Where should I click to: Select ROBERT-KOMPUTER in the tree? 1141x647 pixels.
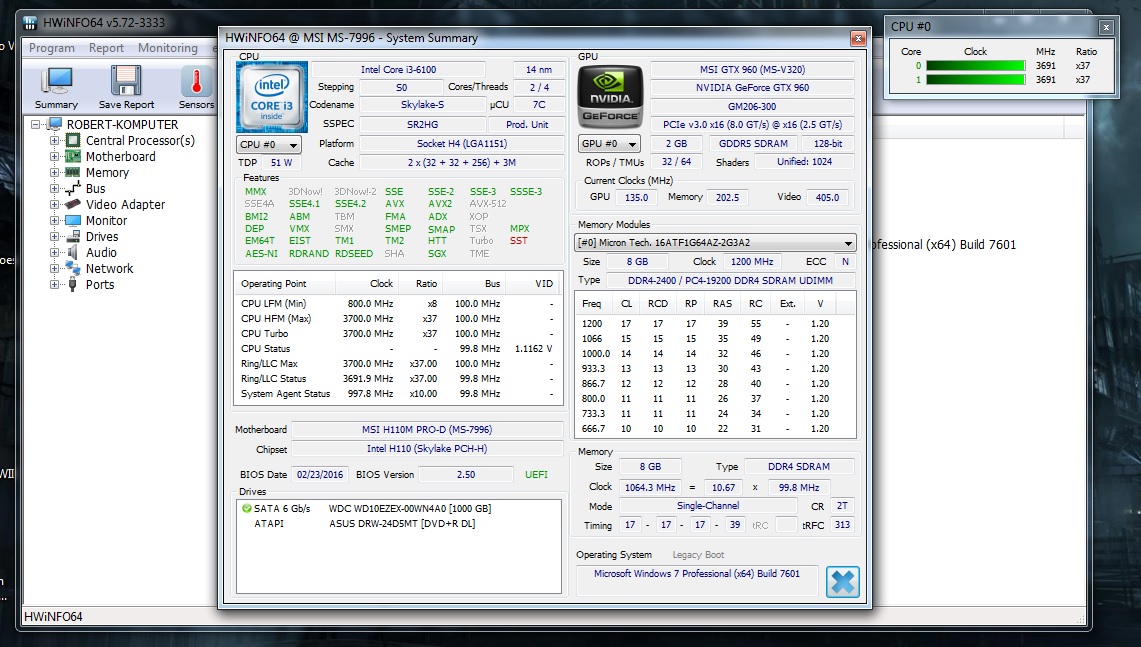pyautogui.click(x=122, y=124)
